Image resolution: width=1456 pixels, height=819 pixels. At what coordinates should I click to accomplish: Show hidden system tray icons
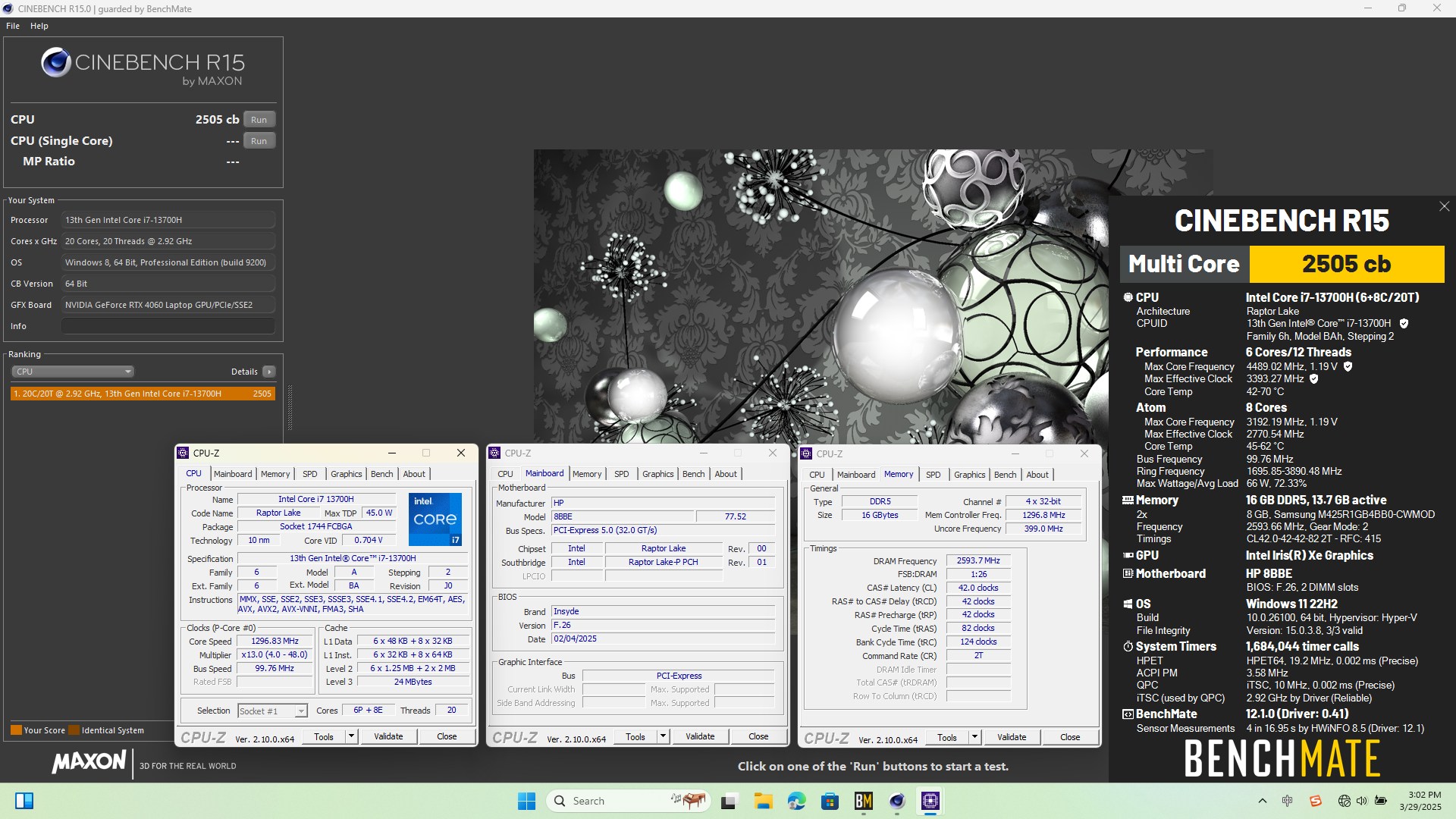tap(1262, 801)
